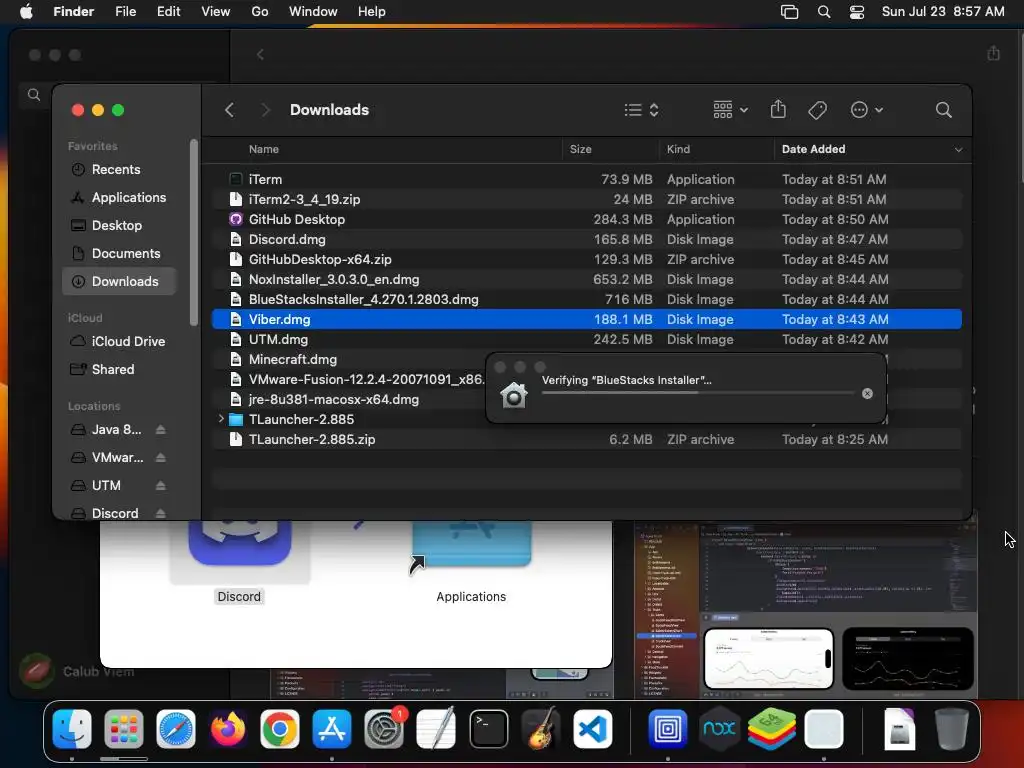Launch Safari from the Dock
Viewport: 1024px width, 768px height.
pos(176,729)
